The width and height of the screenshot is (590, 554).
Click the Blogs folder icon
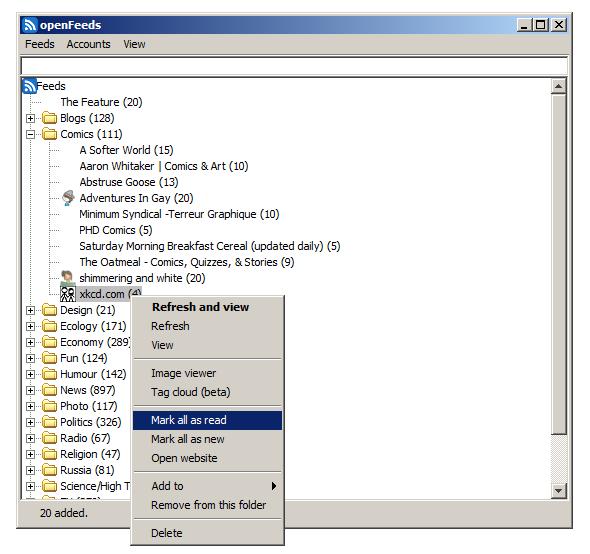point(49,118)
